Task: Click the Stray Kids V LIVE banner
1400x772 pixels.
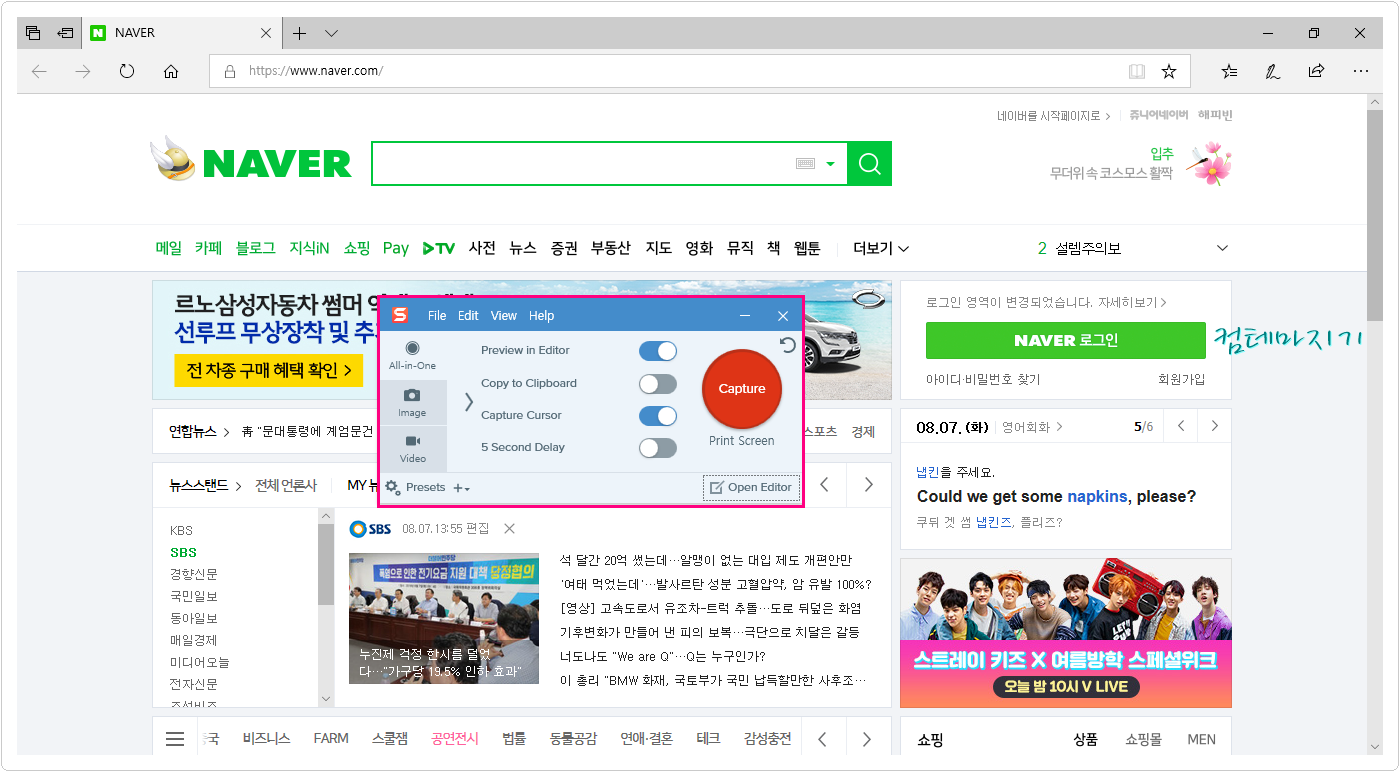Action: [1066, 633]
